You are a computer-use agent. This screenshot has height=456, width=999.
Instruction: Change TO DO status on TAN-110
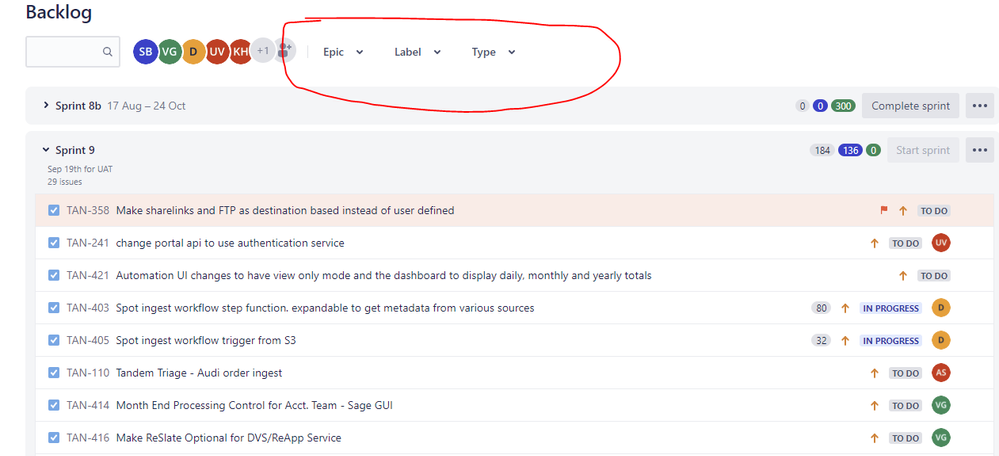[x=905, y=373]
